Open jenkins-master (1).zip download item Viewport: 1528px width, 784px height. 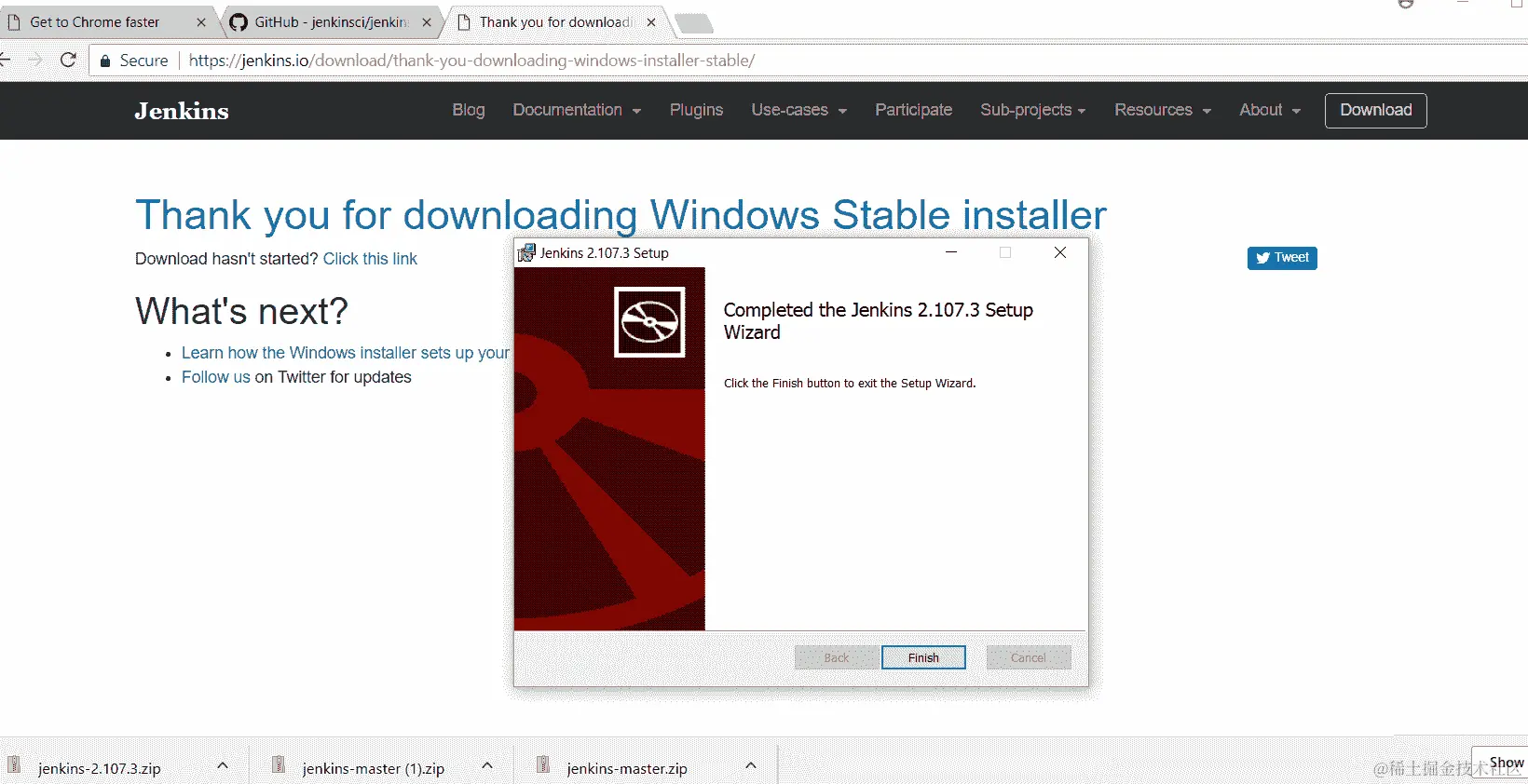373,768
